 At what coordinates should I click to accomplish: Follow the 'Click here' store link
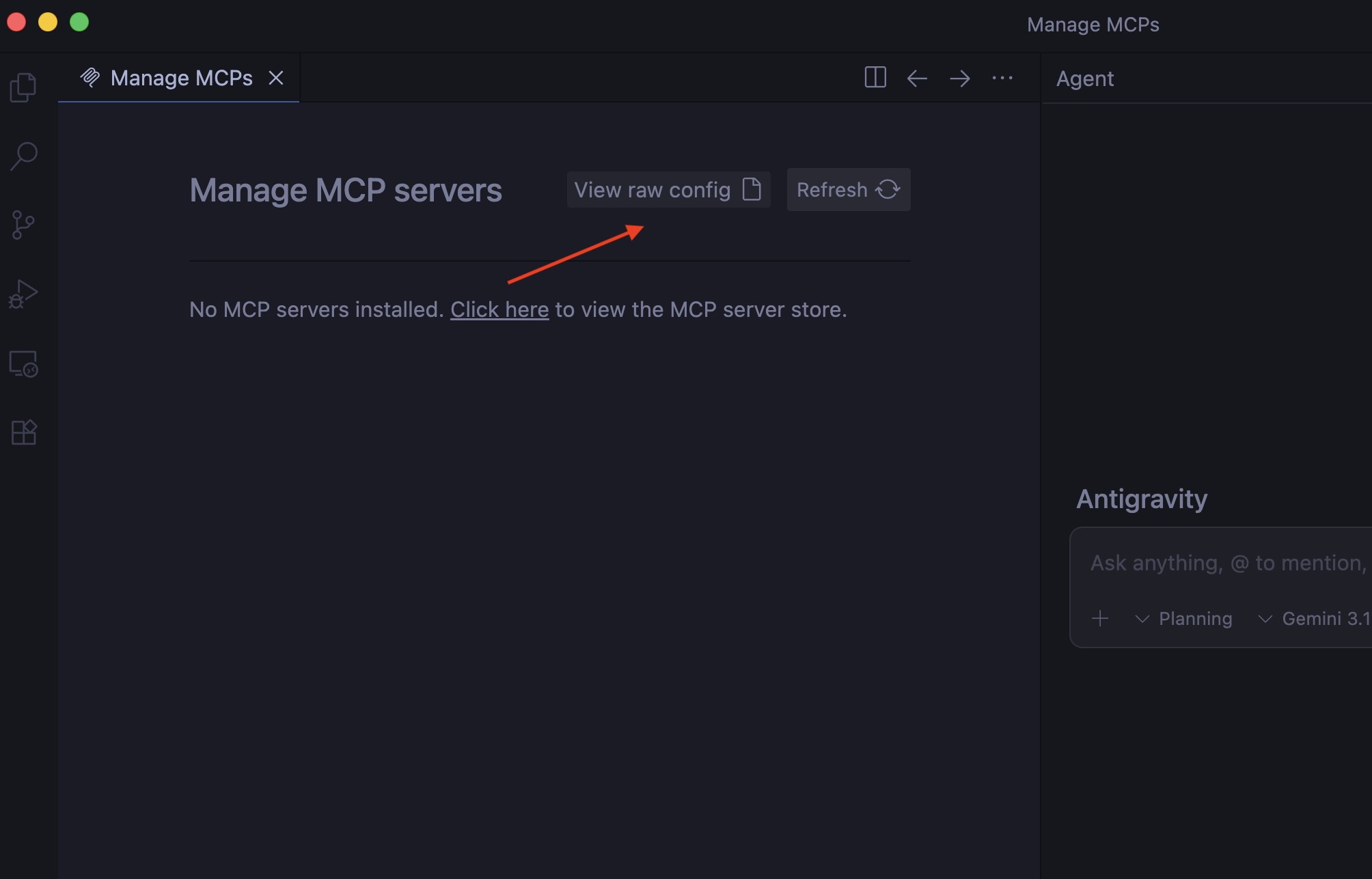coord(499,309)
